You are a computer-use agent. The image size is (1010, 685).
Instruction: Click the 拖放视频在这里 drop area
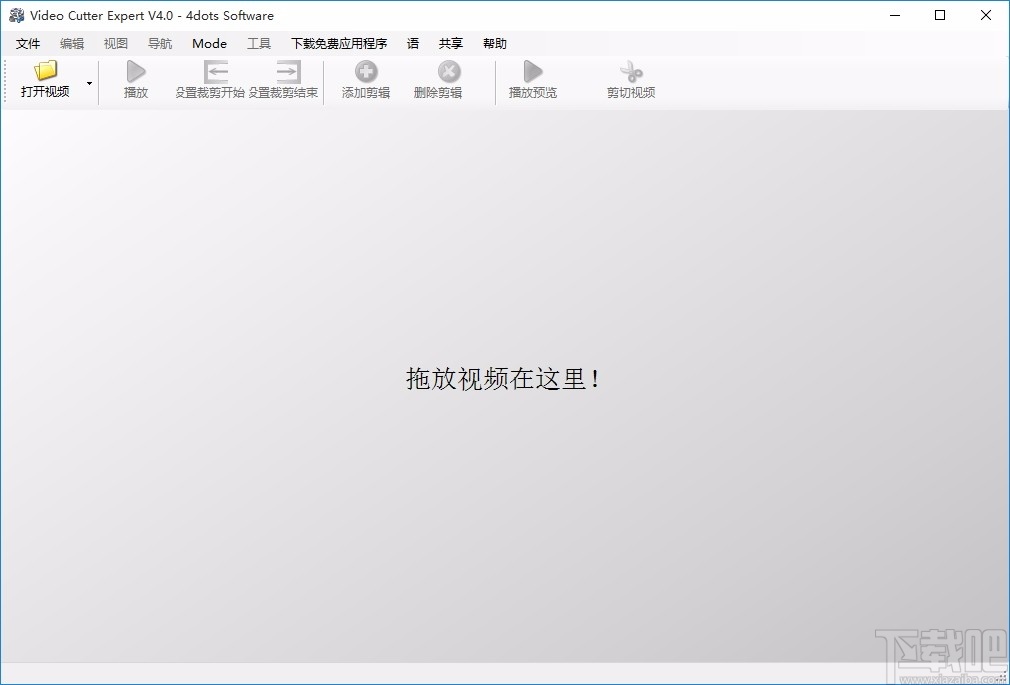click(x=505, y=379)
